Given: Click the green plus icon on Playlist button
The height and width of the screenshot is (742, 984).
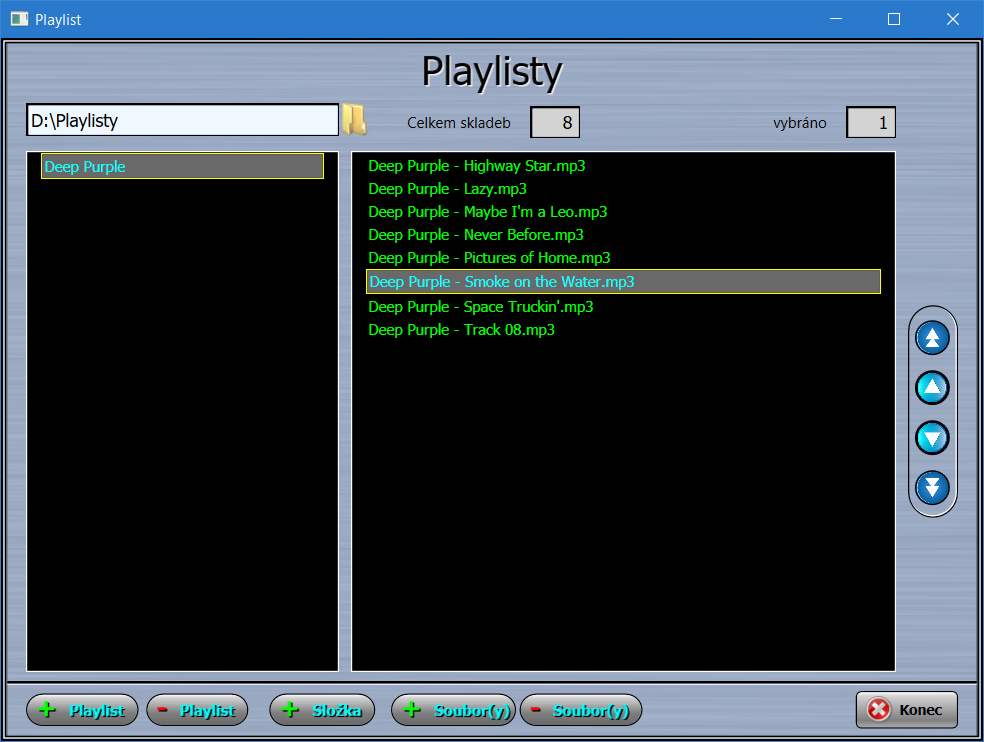Looking at the screenshot, I should [x=45, y=710].
